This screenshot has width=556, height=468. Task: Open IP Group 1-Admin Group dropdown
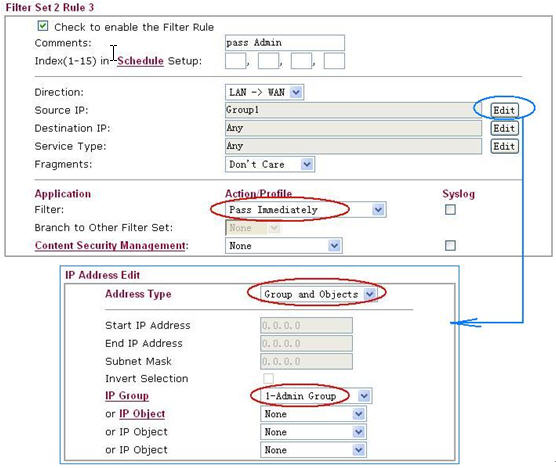316,396
